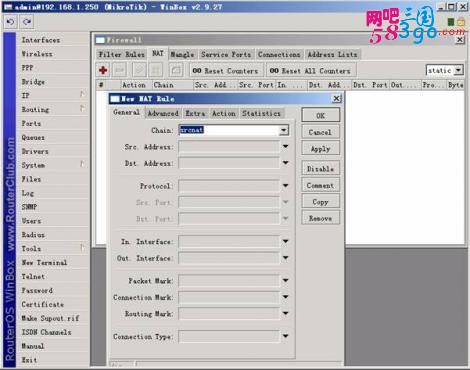
Task: Click the red plus add-rule icon
Action: coord(103,70)
